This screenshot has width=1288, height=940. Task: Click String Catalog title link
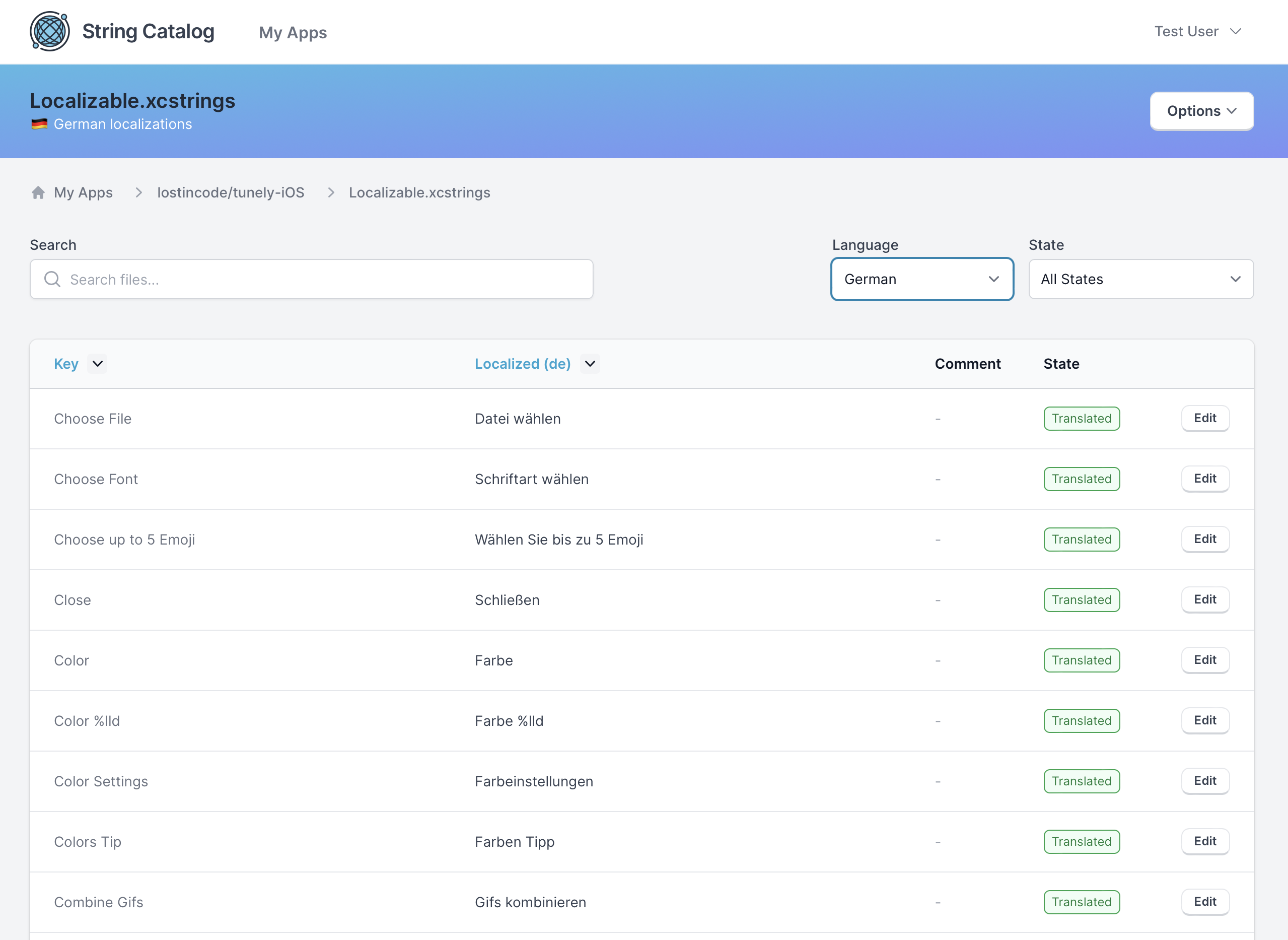[149, 31]
